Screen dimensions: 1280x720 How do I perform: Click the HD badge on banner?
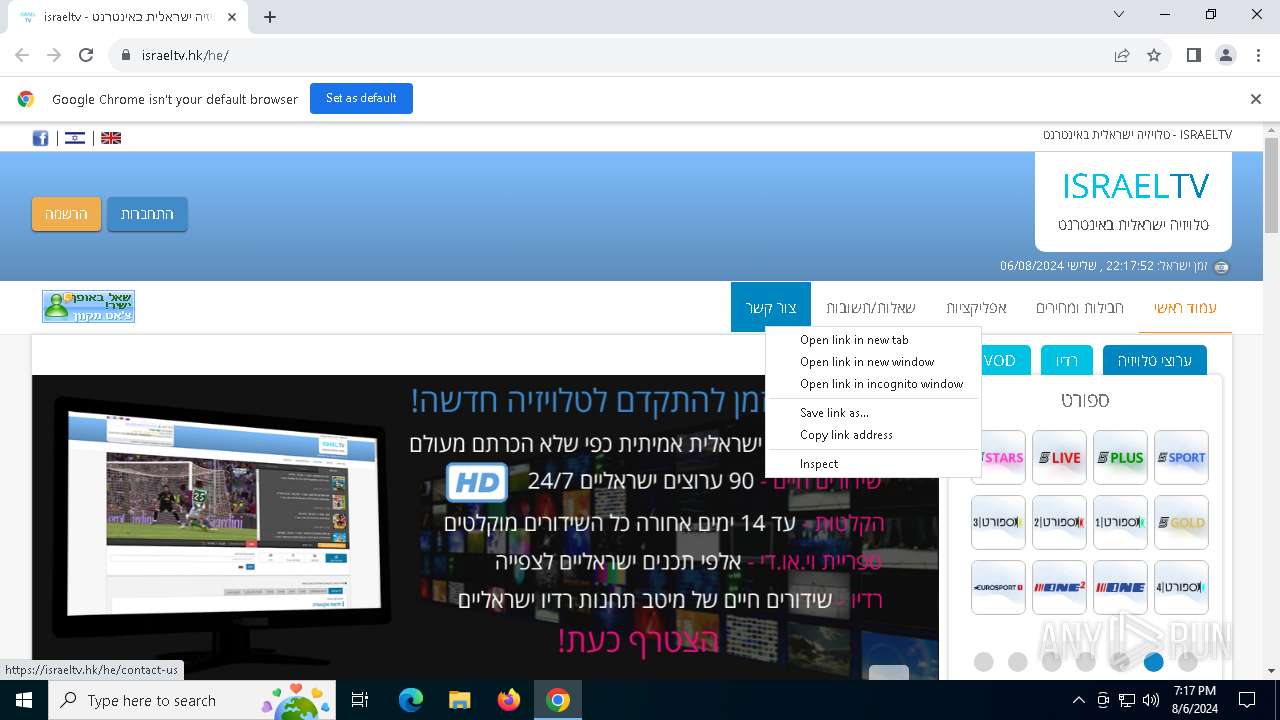point(476,482)
